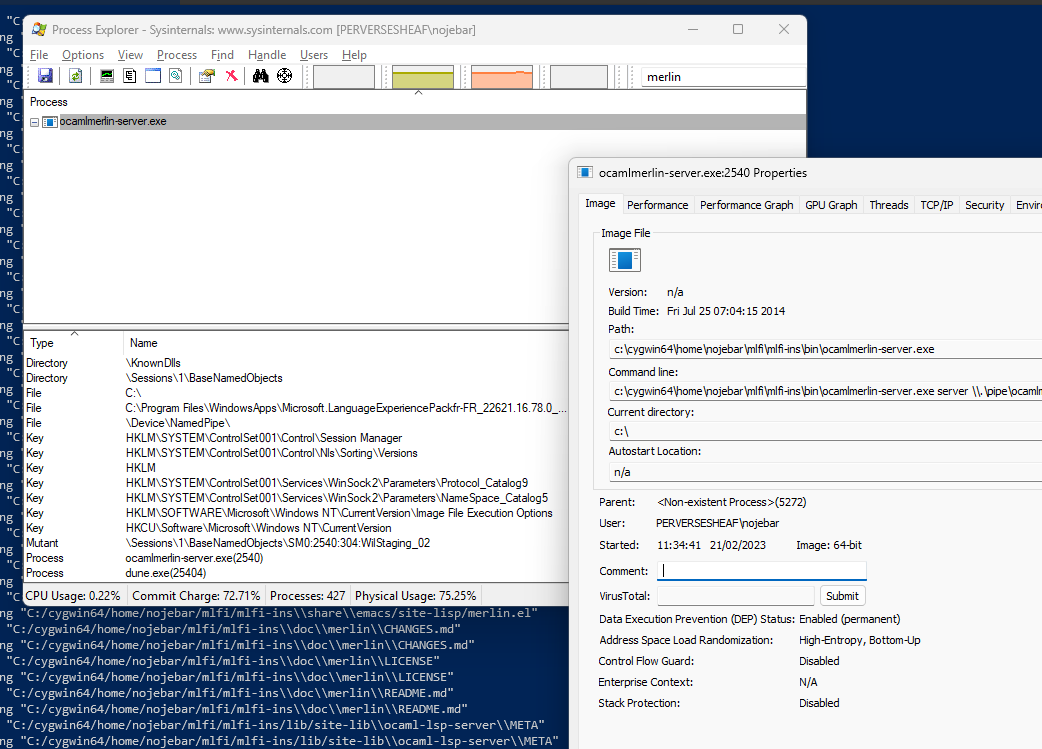Switch to the GPU Graph tab
Image resolution: width=1042 pixels, height=749 pixels.
pyautogui.click(x=831, y=205)
